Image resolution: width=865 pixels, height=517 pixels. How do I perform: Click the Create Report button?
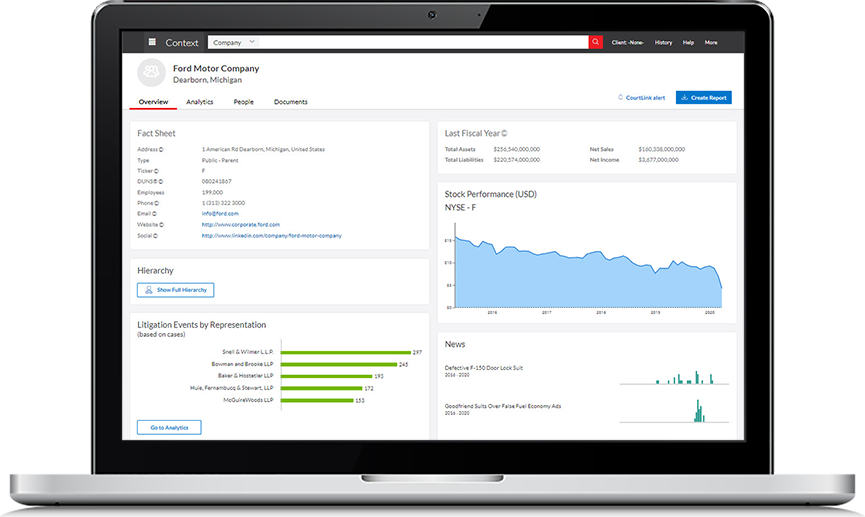(703, 98)
